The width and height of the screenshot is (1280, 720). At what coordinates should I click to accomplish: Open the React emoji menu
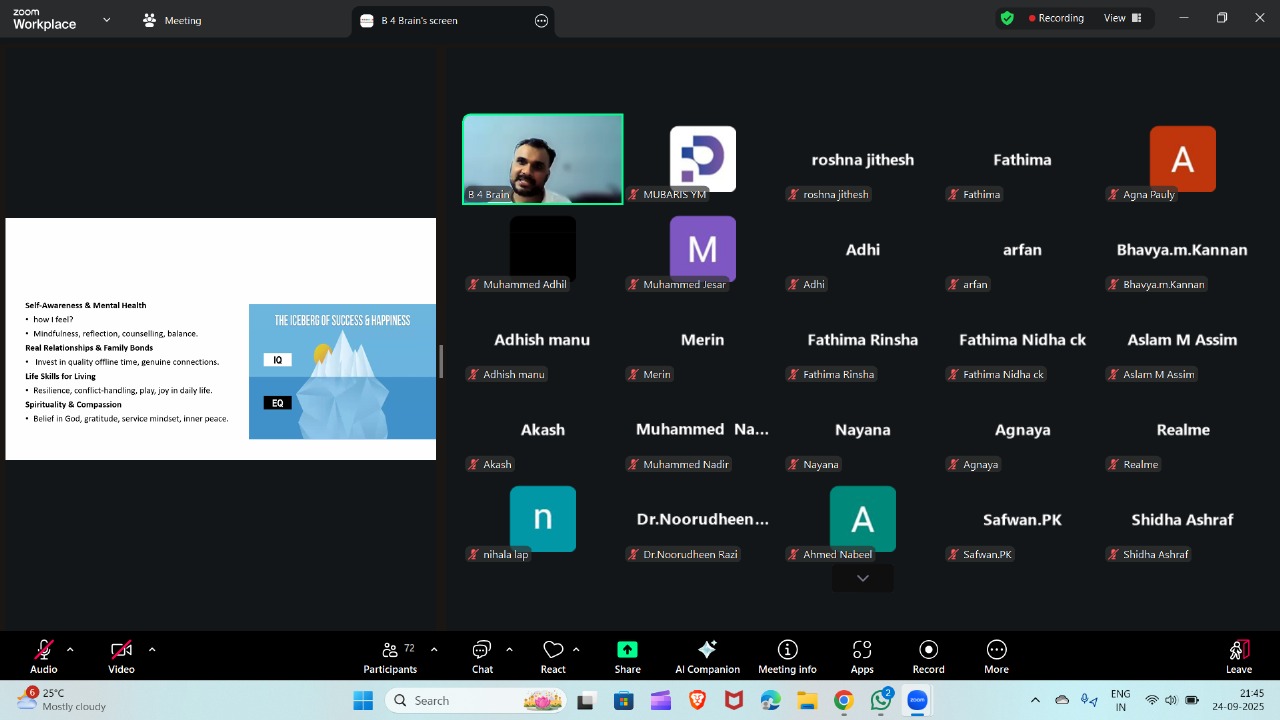click(553, 656)
